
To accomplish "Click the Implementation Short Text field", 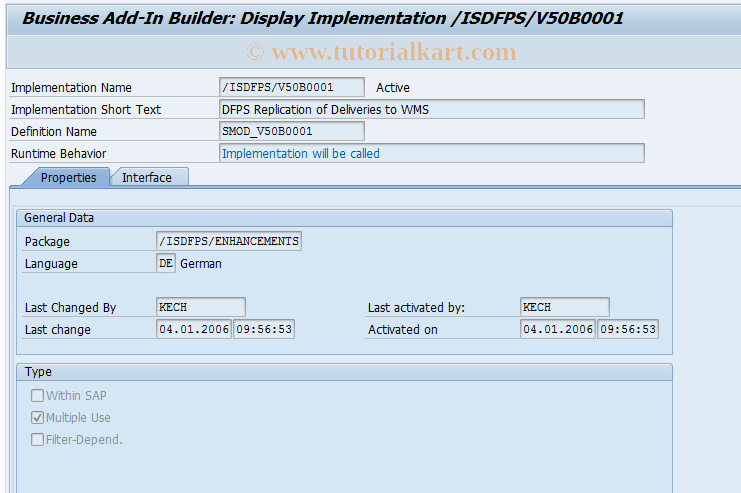I will tap(431, 109).
